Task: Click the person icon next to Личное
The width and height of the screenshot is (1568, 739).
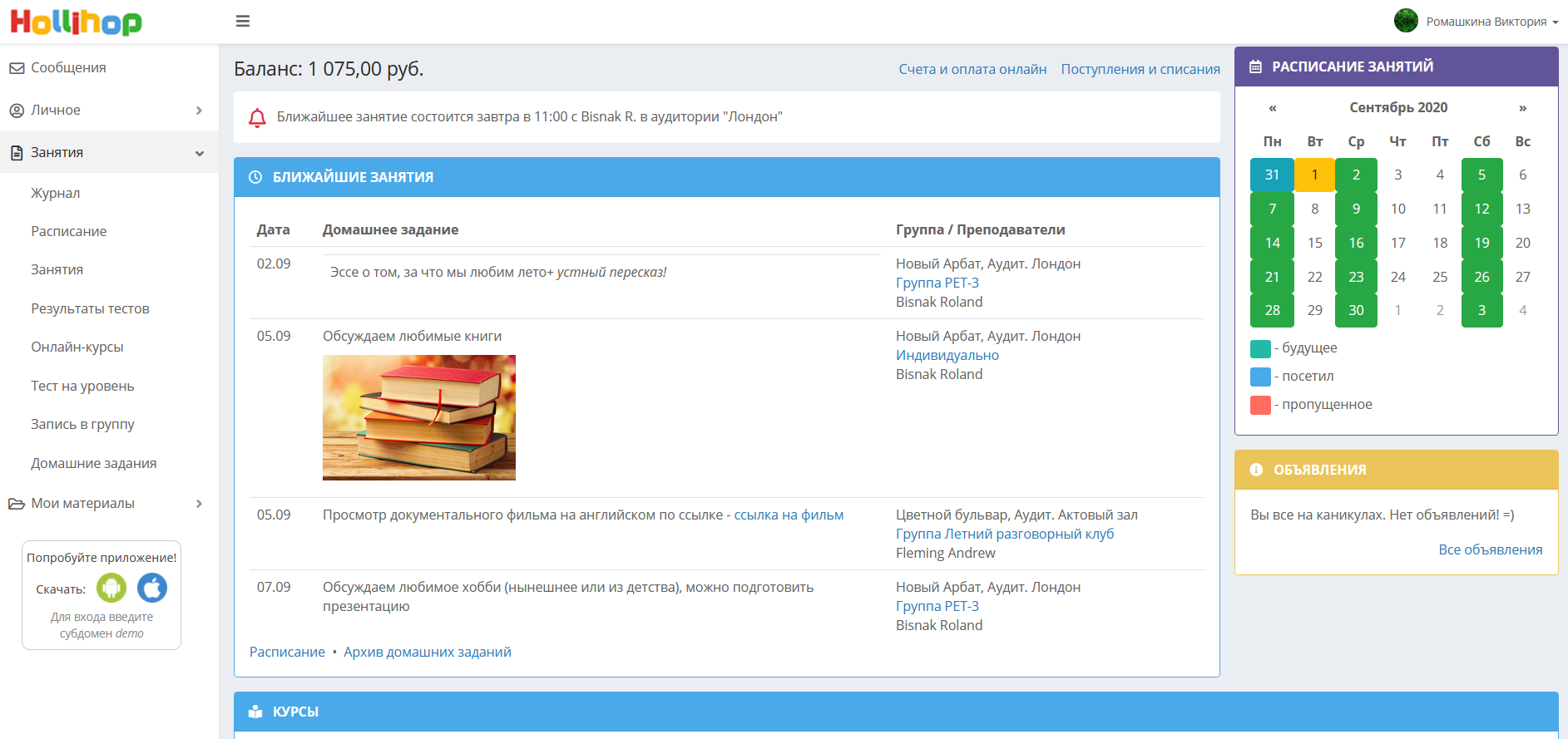Action: point(17,111)
